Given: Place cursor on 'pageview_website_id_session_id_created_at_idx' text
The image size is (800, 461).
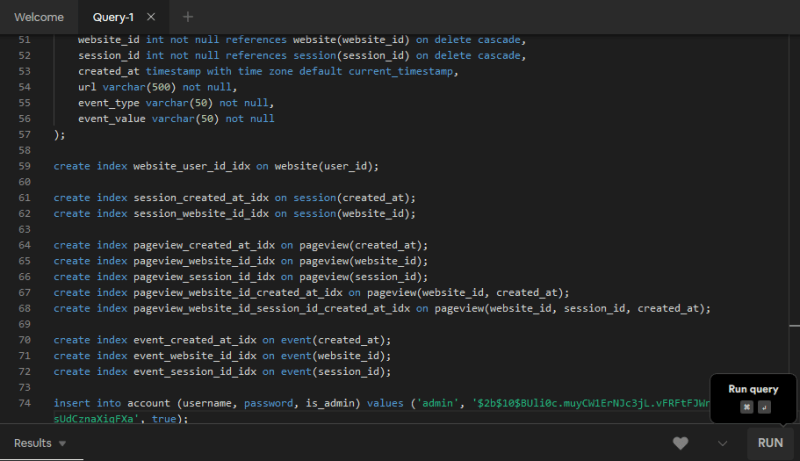Looking at the screenshot, I should click(271, 308).
